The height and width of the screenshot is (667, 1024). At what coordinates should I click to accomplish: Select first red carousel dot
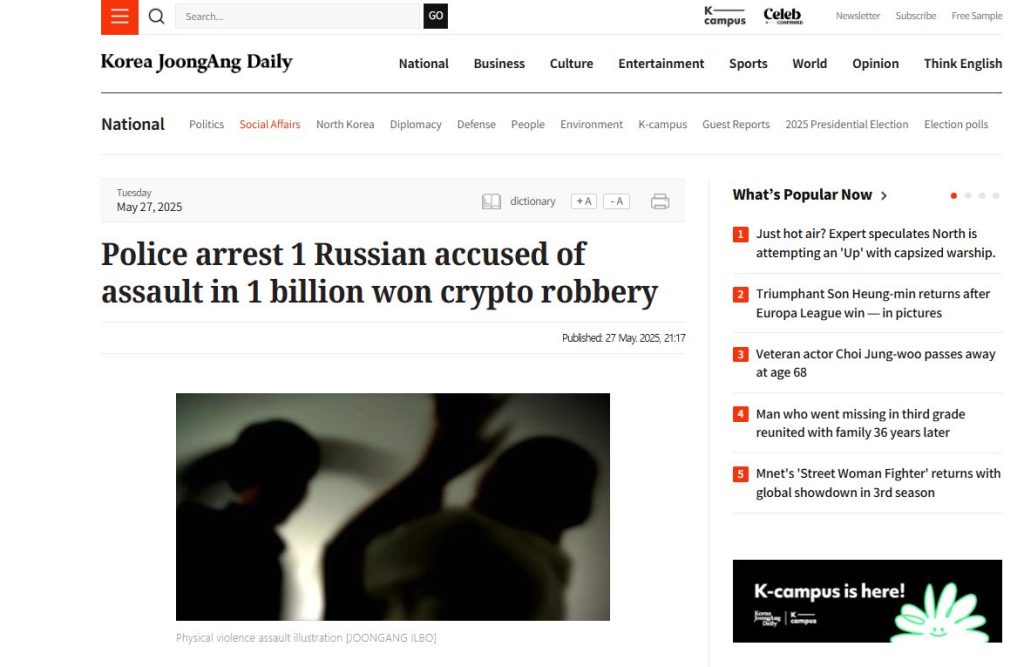coord(954,196)
